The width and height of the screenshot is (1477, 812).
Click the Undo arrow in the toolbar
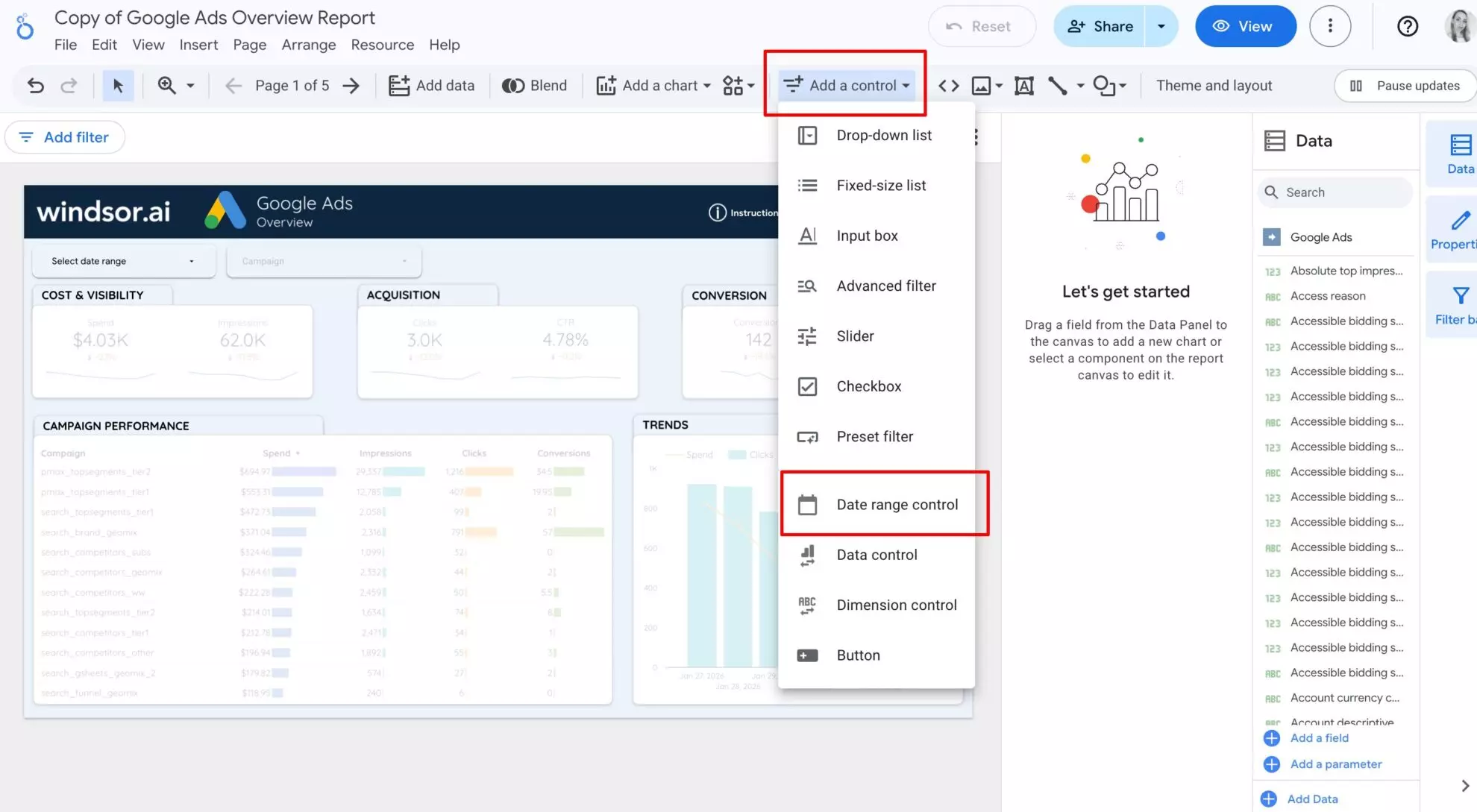coord(34,85)
